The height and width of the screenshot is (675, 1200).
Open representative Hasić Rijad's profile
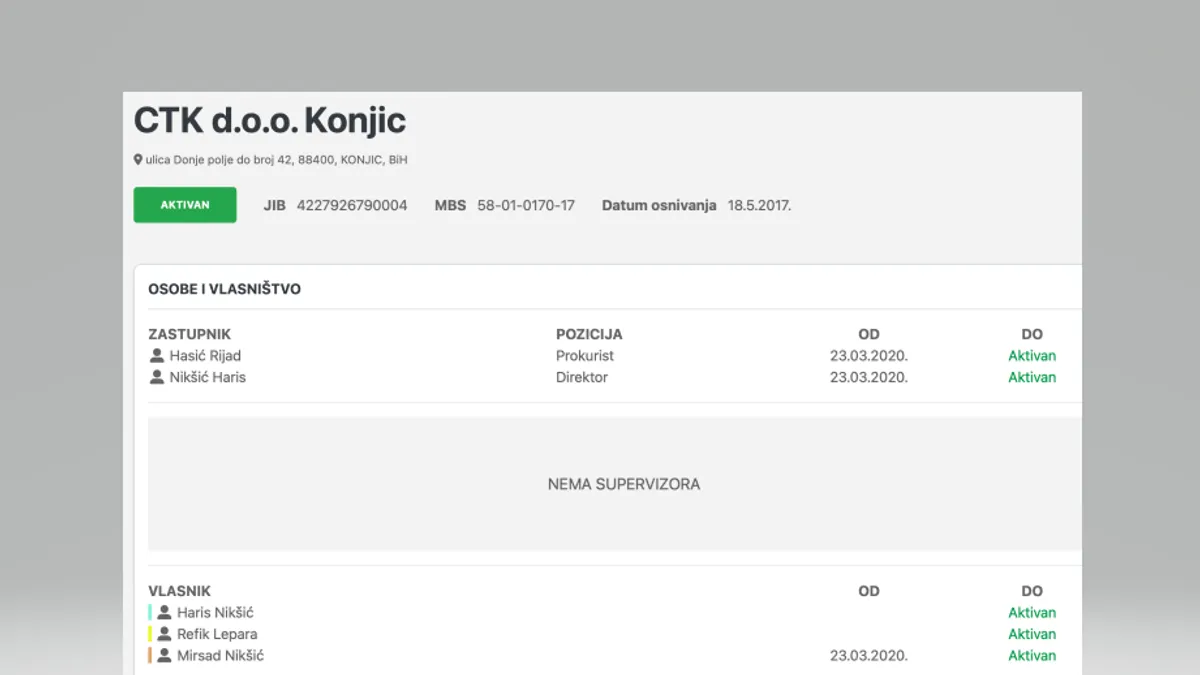[205, 356]
